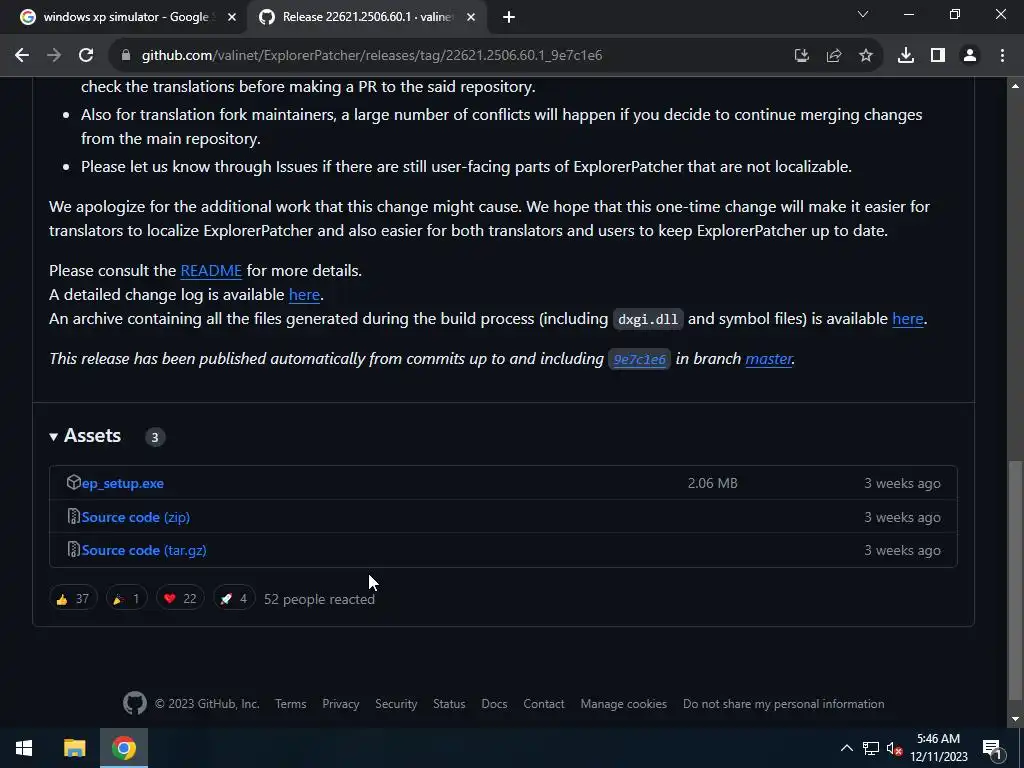
Task: Close the Release 22621.2506.60.1 tab
Action: 471,17
